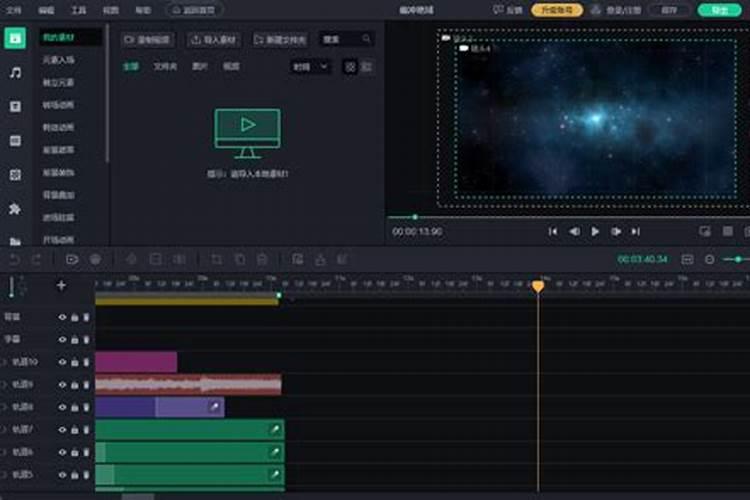Open the text T sidebar icon
Viewport: 750px width, 500px height.
coord(15,106)
